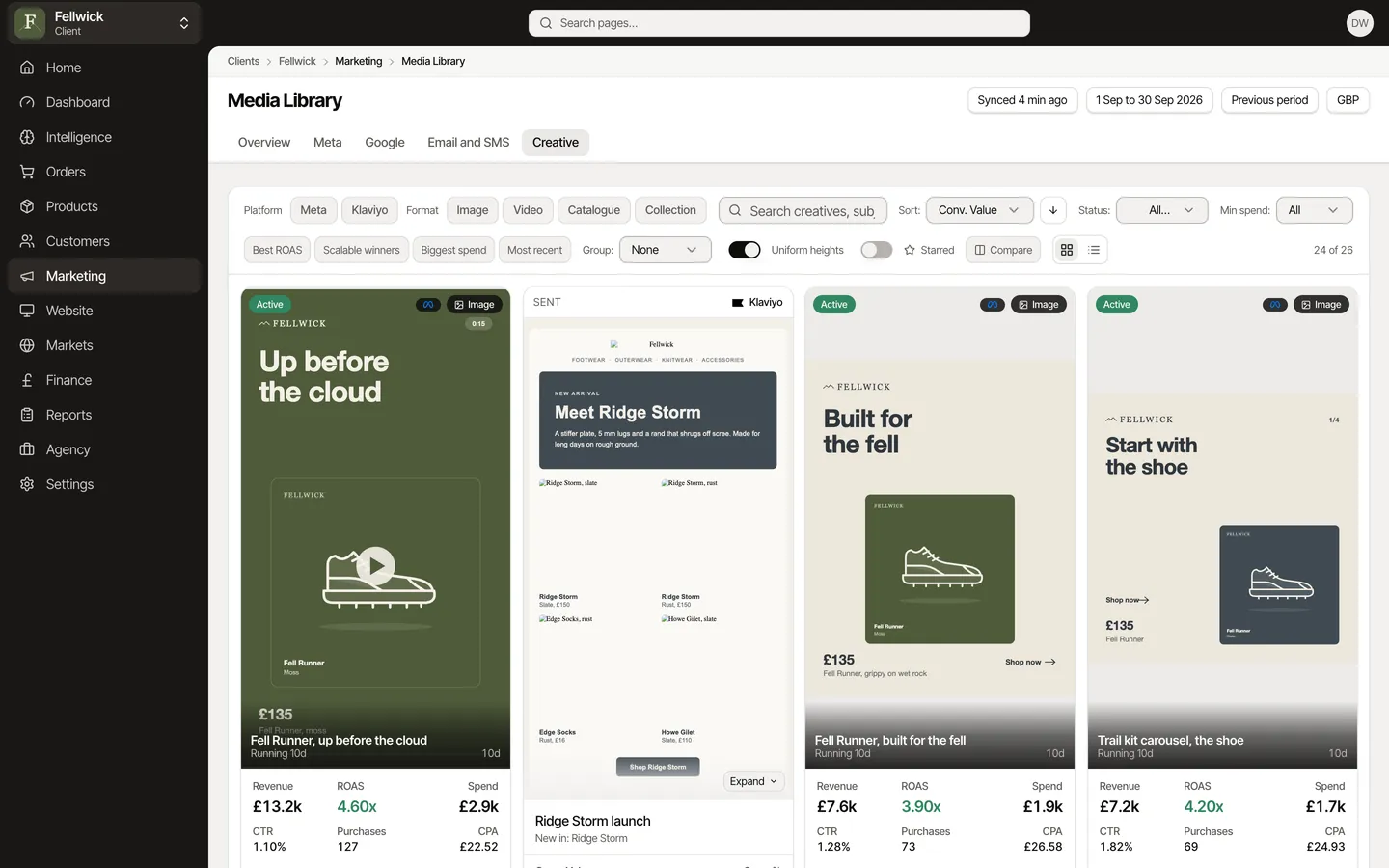
Task: Click Synced 4 min ago button
Action: click(x=1022, y=100)
